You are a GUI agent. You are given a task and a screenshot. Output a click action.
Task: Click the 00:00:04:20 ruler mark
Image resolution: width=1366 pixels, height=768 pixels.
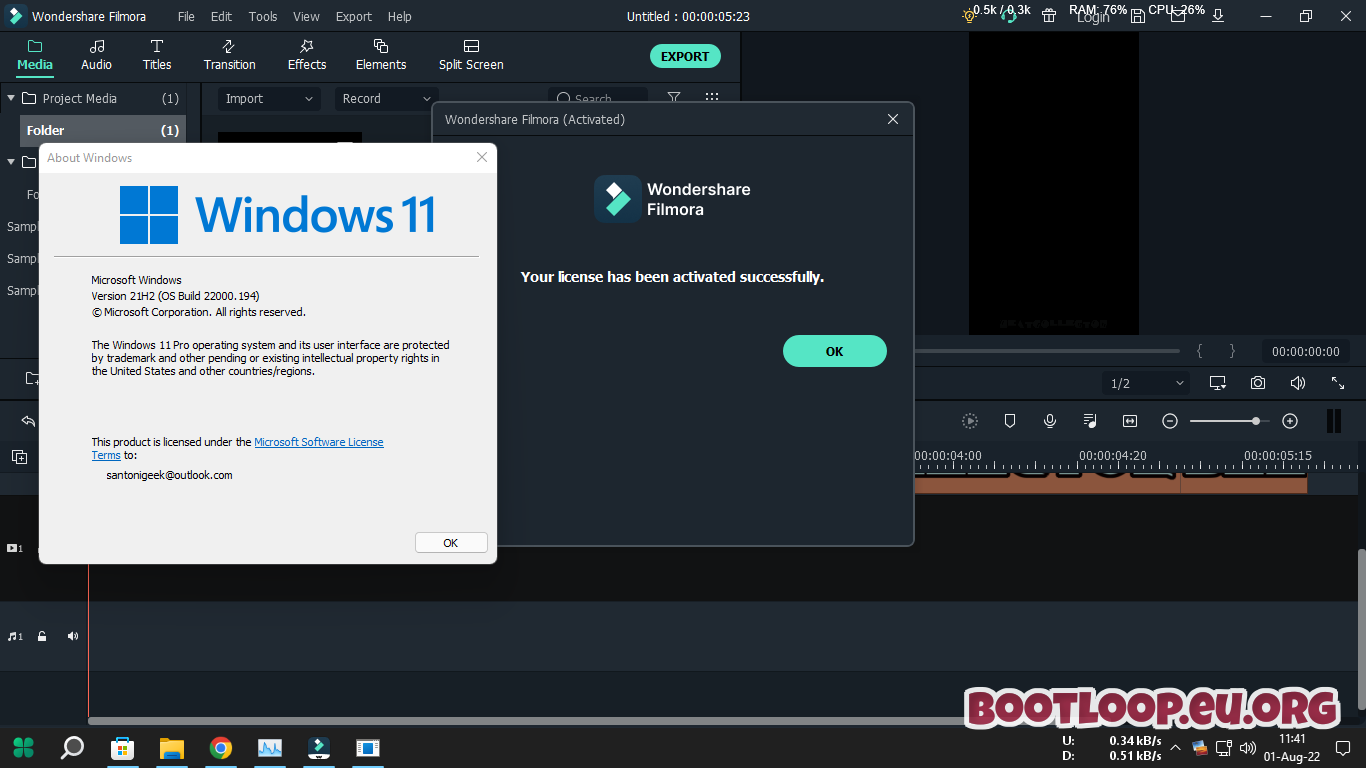tap(1113, 455)
